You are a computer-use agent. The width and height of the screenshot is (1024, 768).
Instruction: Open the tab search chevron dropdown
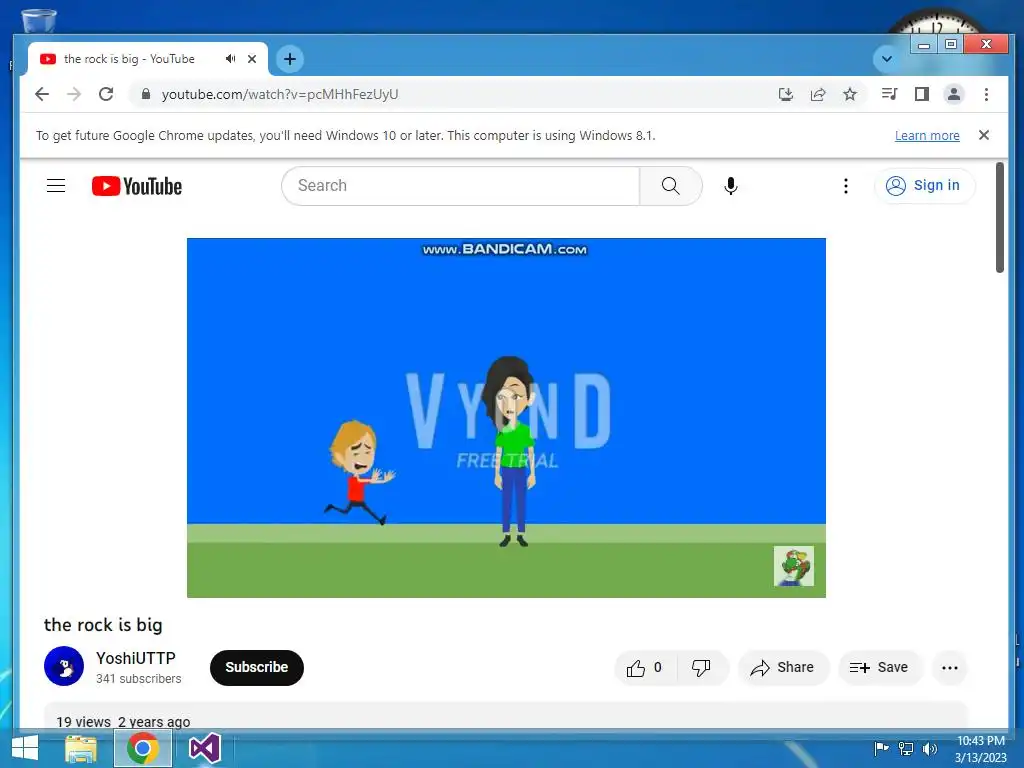(x=886, y=59)
